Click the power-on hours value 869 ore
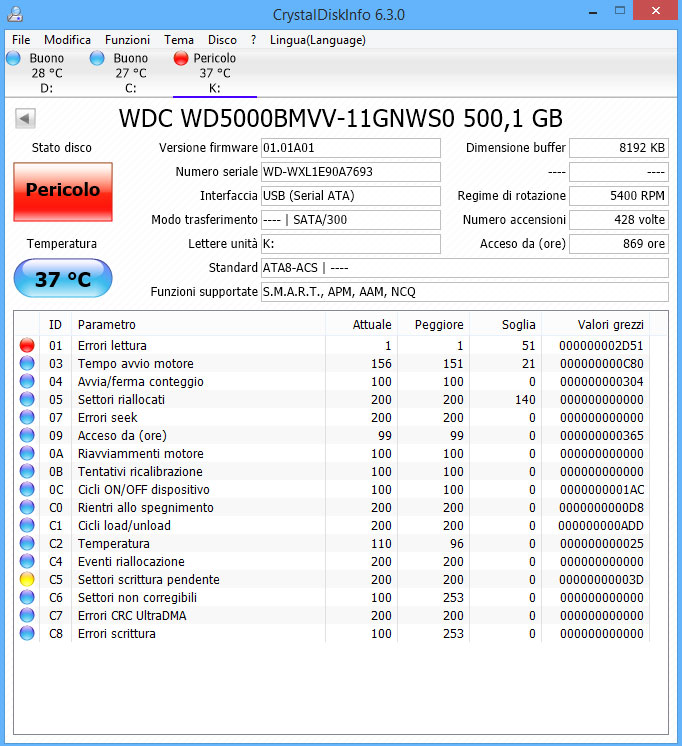 click(x=619, y=244)
